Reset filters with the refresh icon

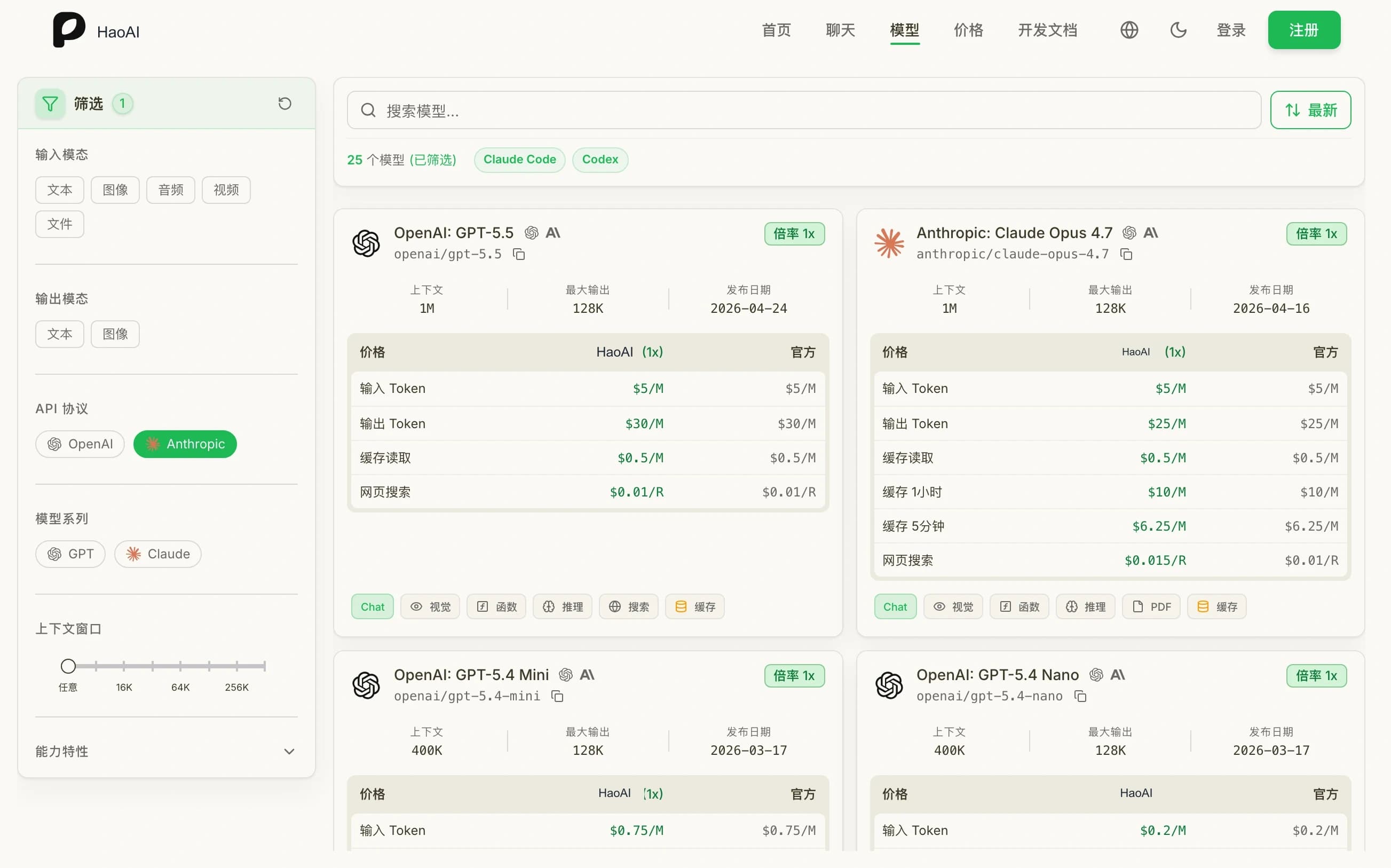coord(284,104)
